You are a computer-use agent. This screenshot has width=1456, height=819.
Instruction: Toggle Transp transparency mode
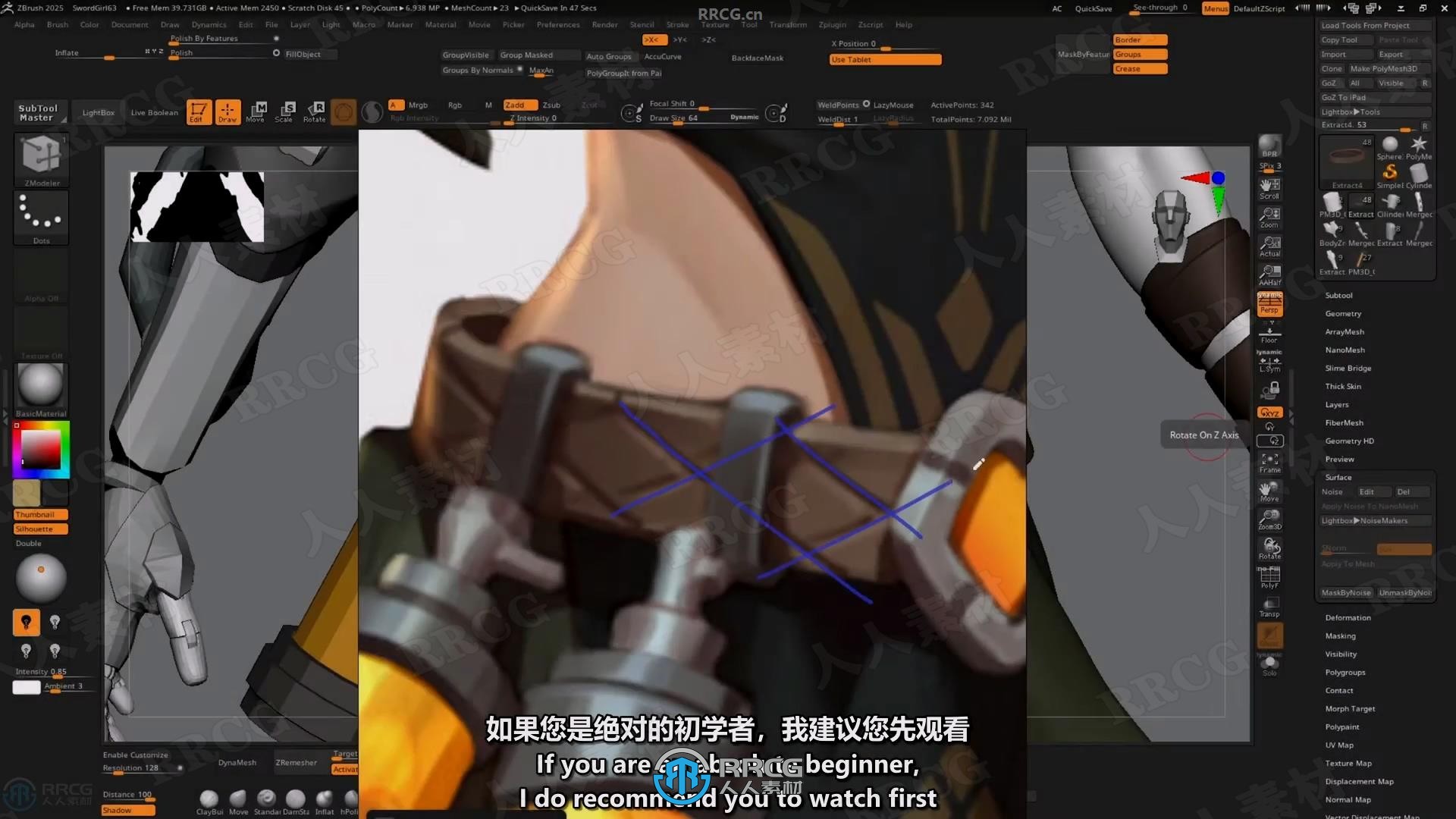1269,607
